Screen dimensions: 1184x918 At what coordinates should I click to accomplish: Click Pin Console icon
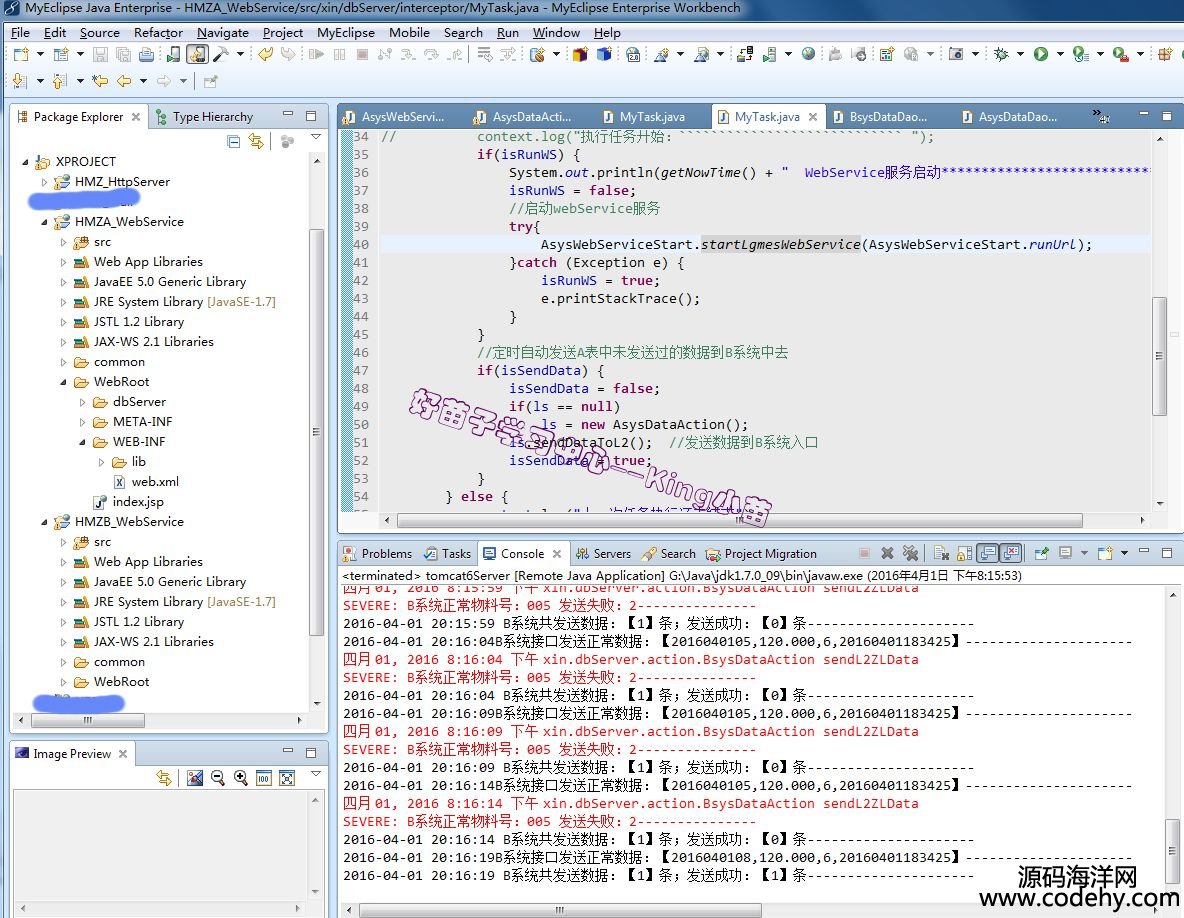click(x=1041, y=553)
